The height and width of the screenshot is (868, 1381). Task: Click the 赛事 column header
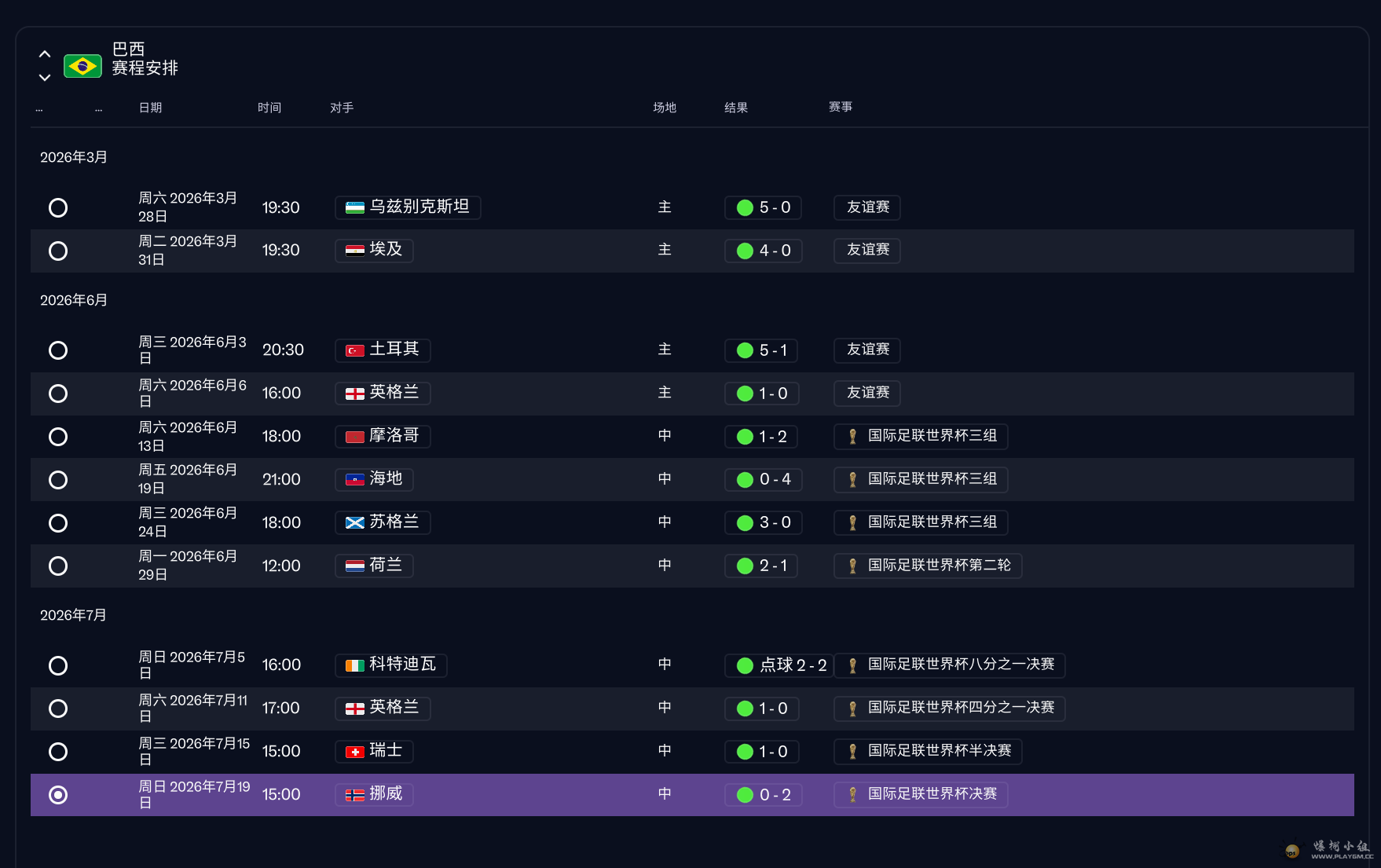pos(841,107)
